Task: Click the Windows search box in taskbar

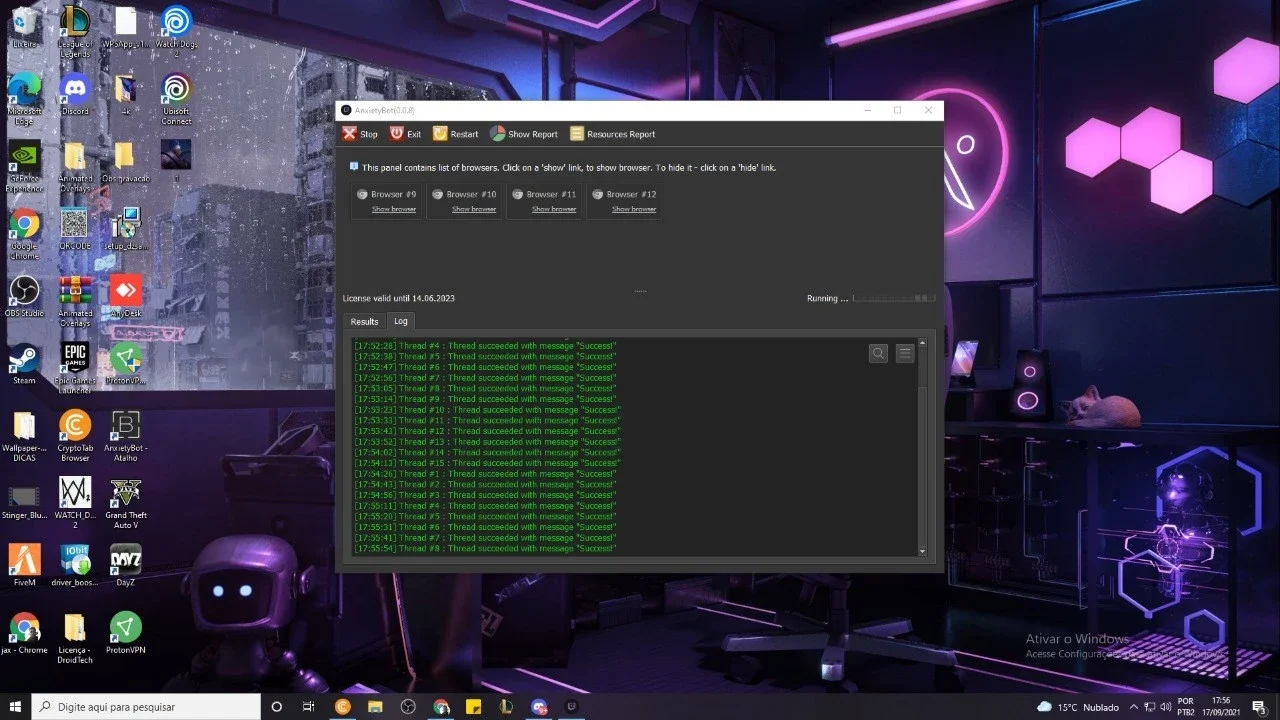Action: click(146, 706)
